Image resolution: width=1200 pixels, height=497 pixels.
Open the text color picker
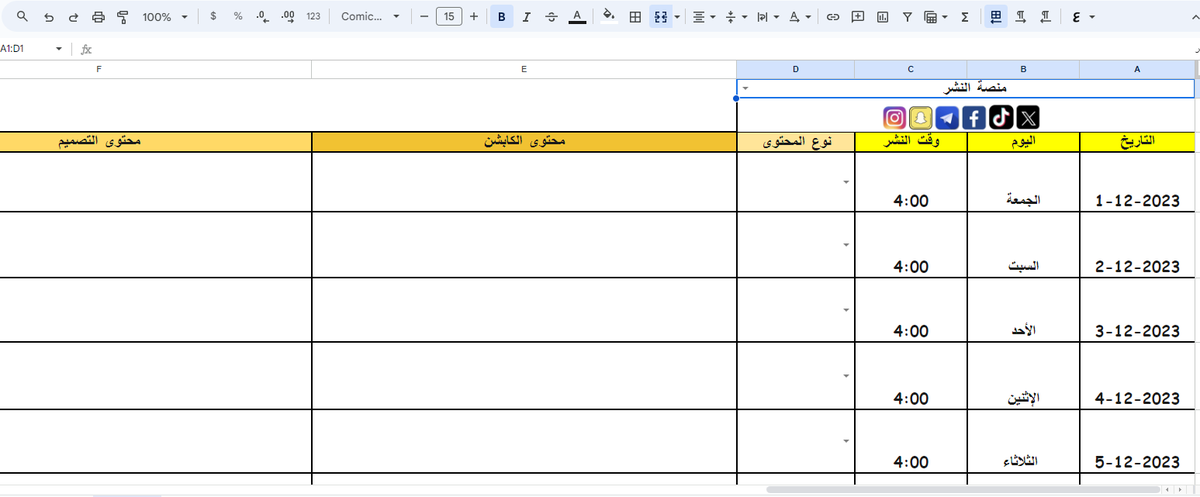(576, 17)
